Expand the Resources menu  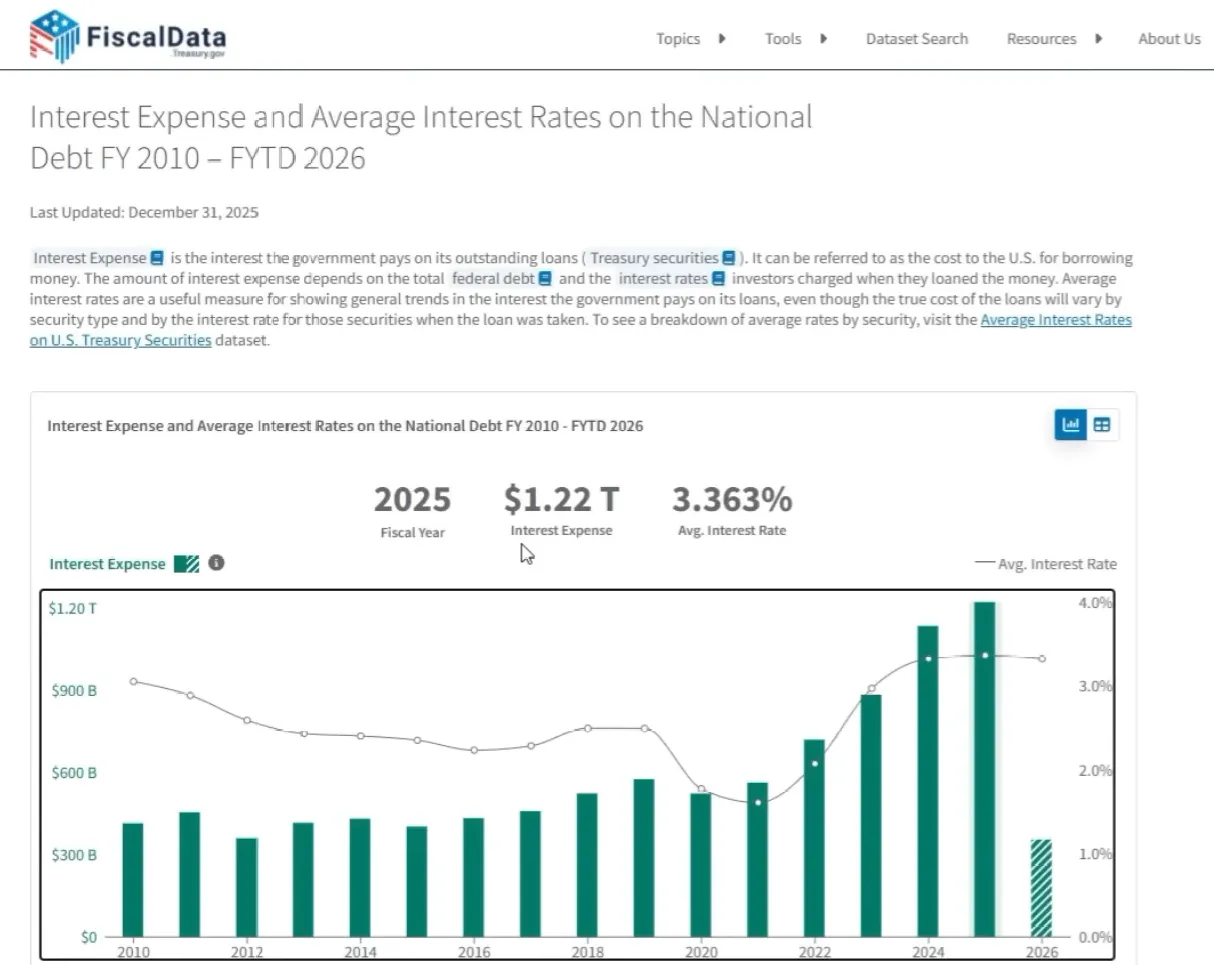coord(1054,39)
